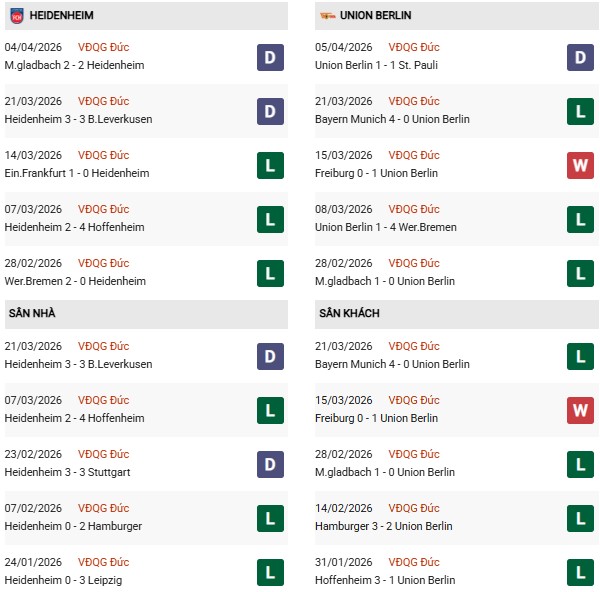Click the D badge for Heidenheim 3 - 3 Stuttgart
The height and width of the screenshot is (592, 600).
pos(269,465)
